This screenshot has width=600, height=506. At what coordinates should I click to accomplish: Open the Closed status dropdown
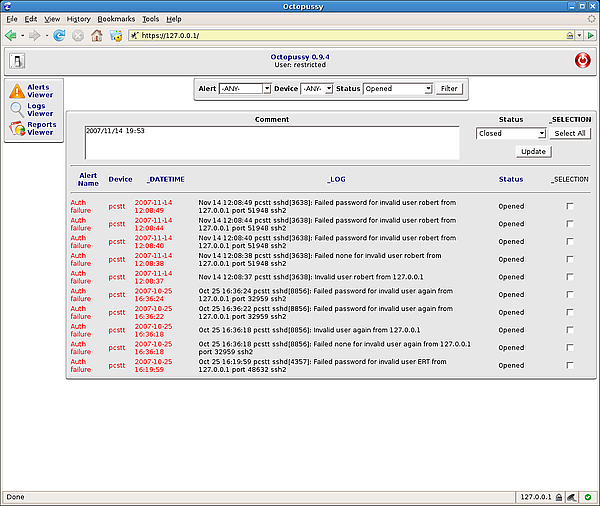point(511,133)
